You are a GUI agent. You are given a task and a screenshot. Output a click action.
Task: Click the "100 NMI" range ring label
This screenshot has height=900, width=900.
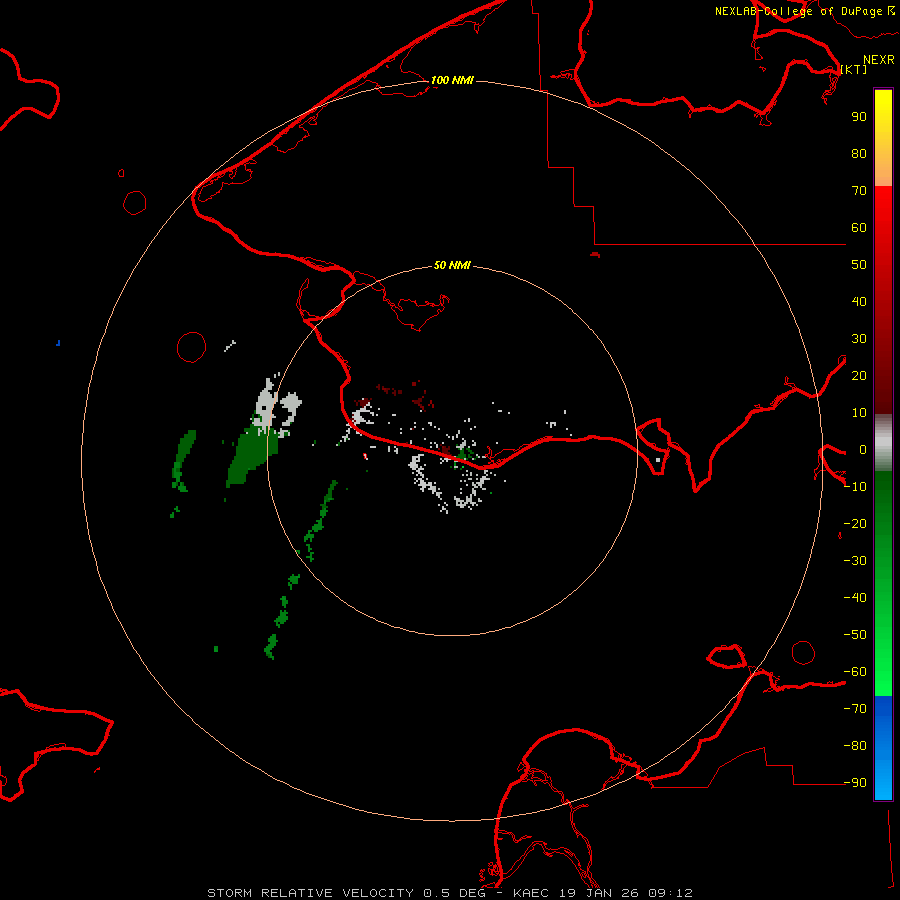click(452, 80)
